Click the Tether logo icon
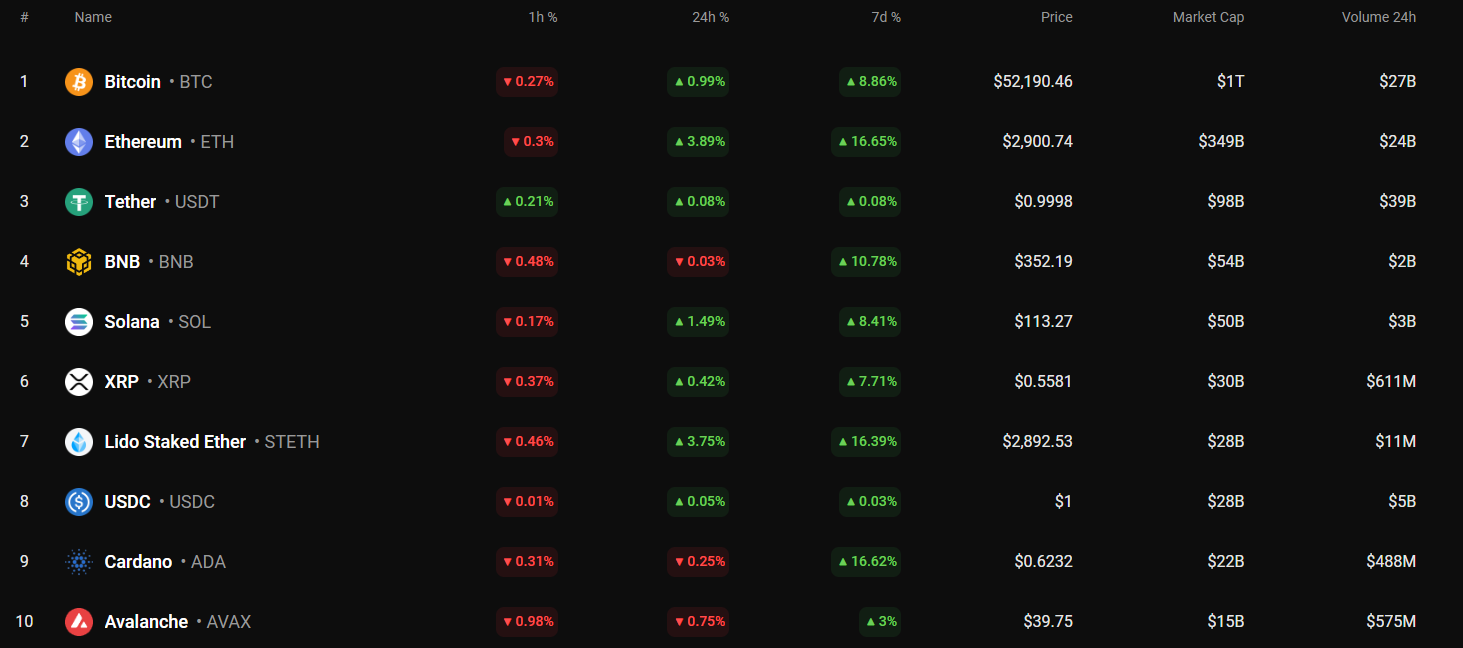 (x=79, y=202)
